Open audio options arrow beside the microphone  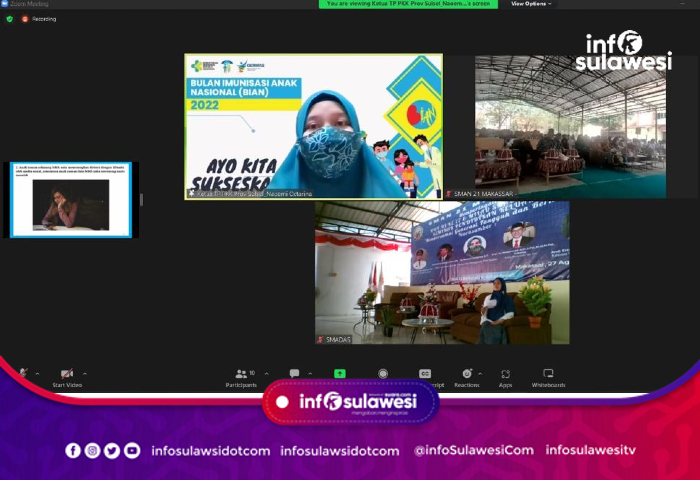tap(38, 374)
